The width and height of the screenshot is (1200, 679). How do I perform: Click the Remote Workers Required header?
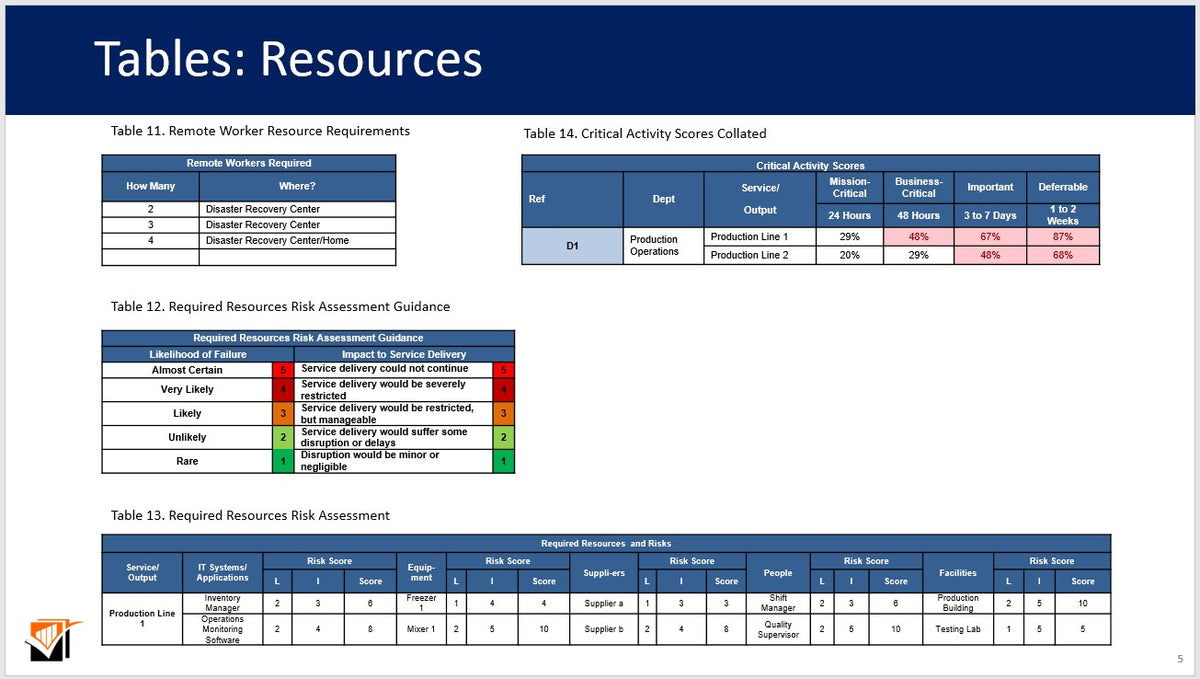point(248,164)
